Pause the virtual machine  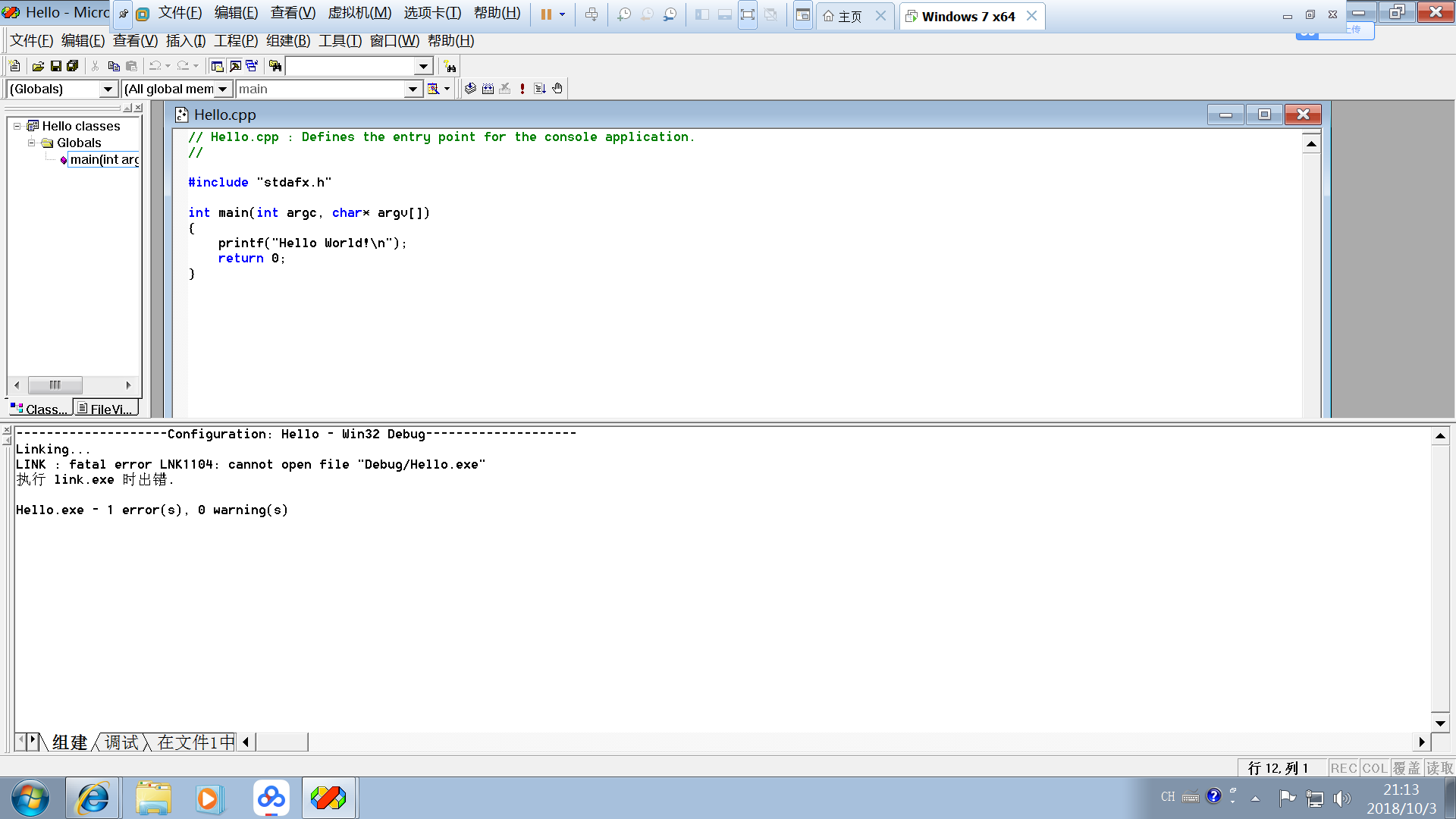click(x=546, y=14)
